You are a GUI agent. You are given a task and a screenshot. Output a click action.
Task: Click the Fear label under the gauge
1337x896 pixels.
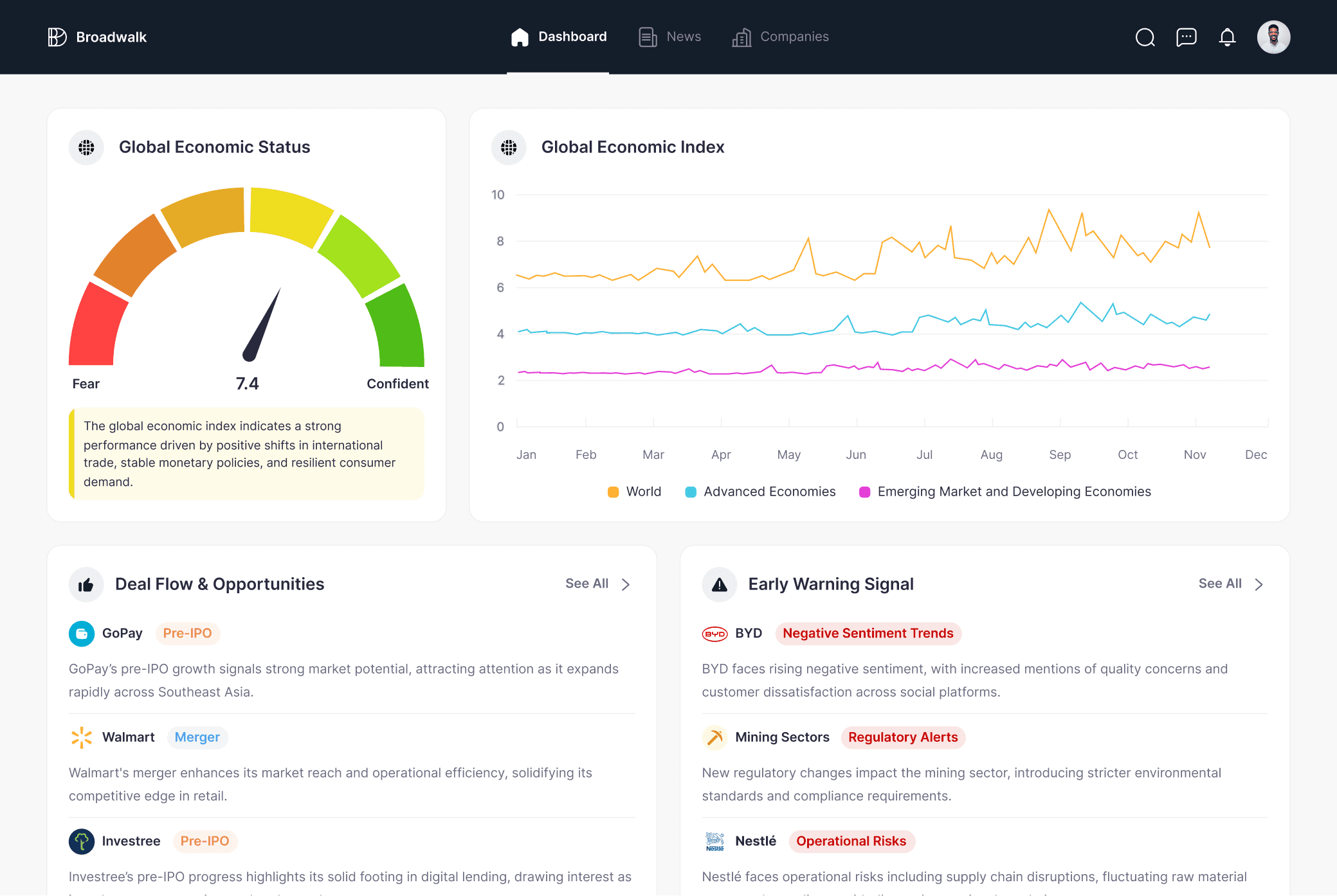pos(86,384)
